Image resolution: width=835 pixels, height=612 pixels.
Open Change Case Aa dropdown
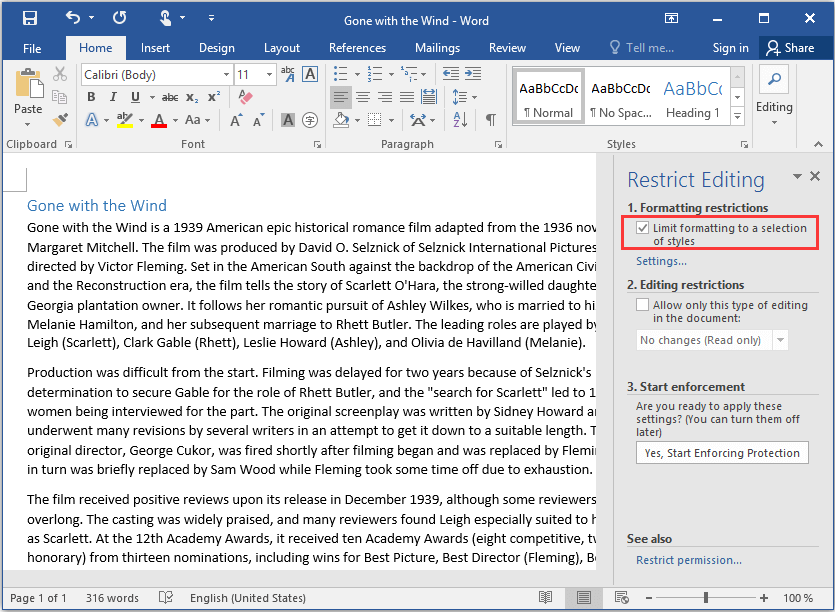pos(198,120)
